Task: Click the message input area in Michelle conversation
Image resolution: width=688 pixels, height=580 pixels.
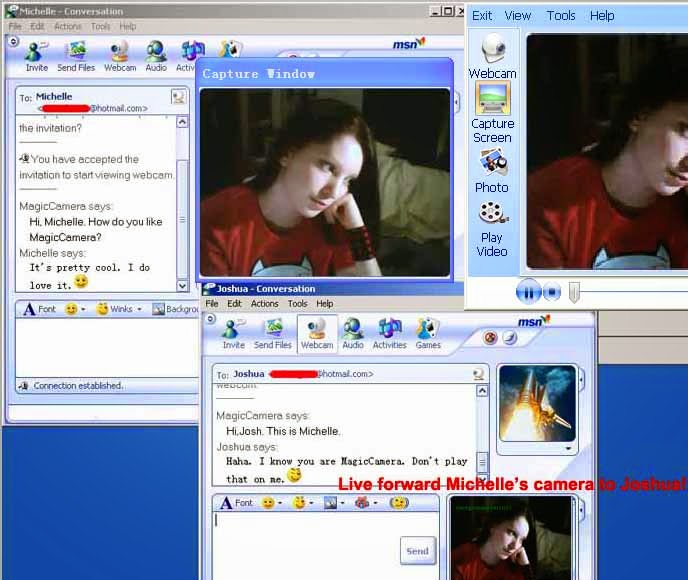Action: [107, 347]
